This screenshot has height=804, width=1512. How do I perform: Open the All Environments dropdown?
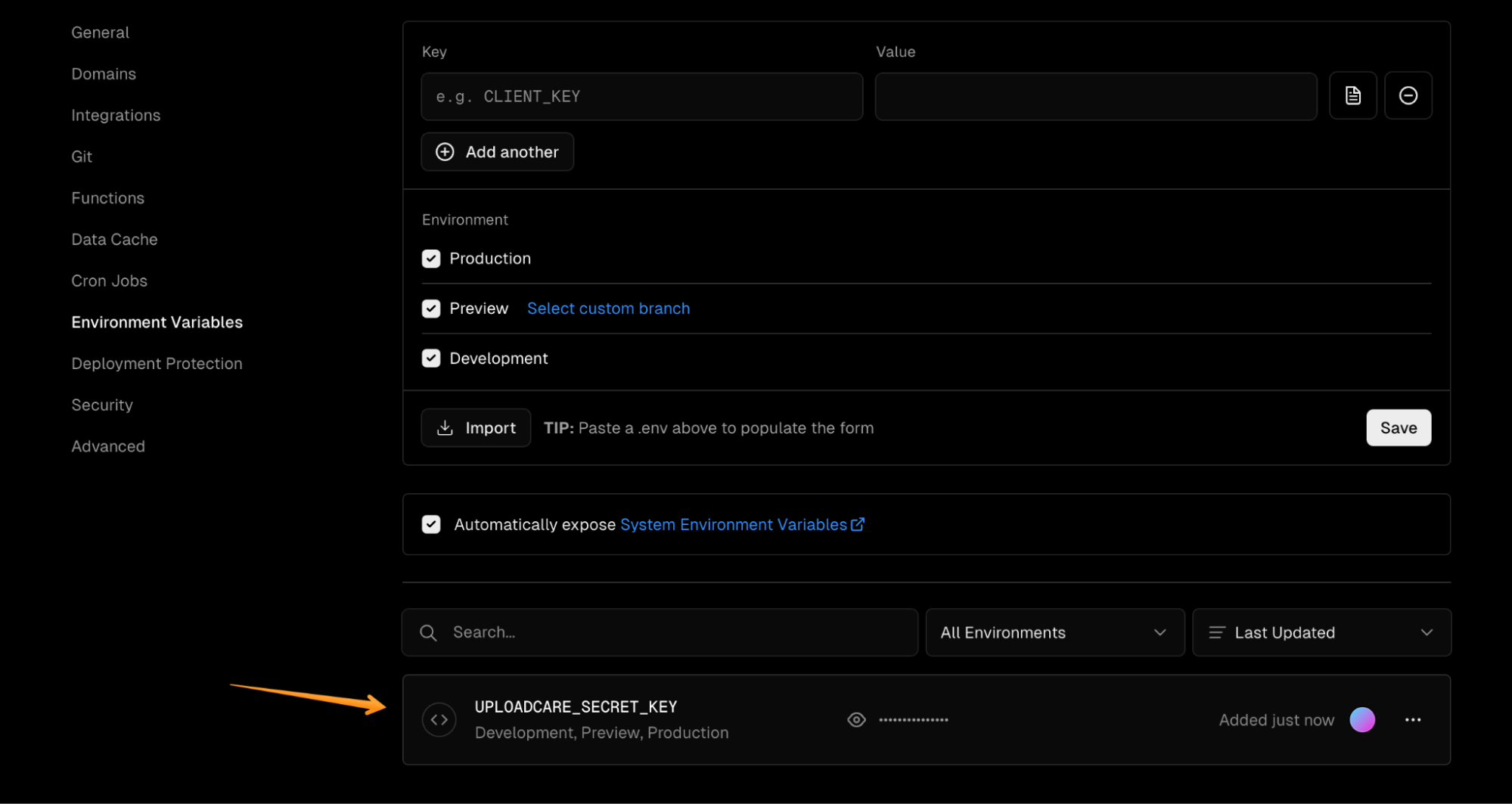[1054, 632]
